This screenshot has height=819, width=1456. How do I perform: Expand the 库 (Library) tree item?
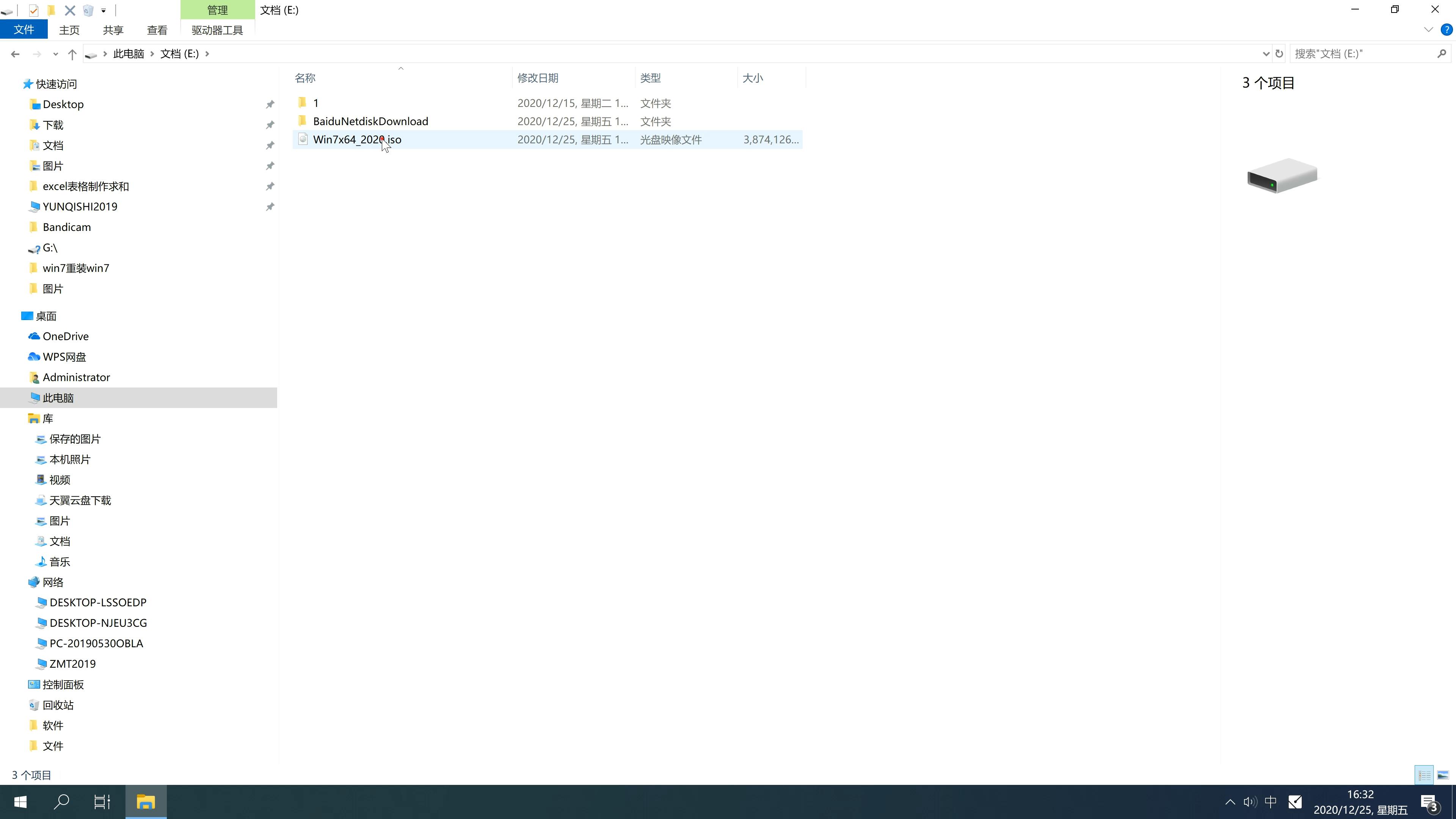coord(22,418)
